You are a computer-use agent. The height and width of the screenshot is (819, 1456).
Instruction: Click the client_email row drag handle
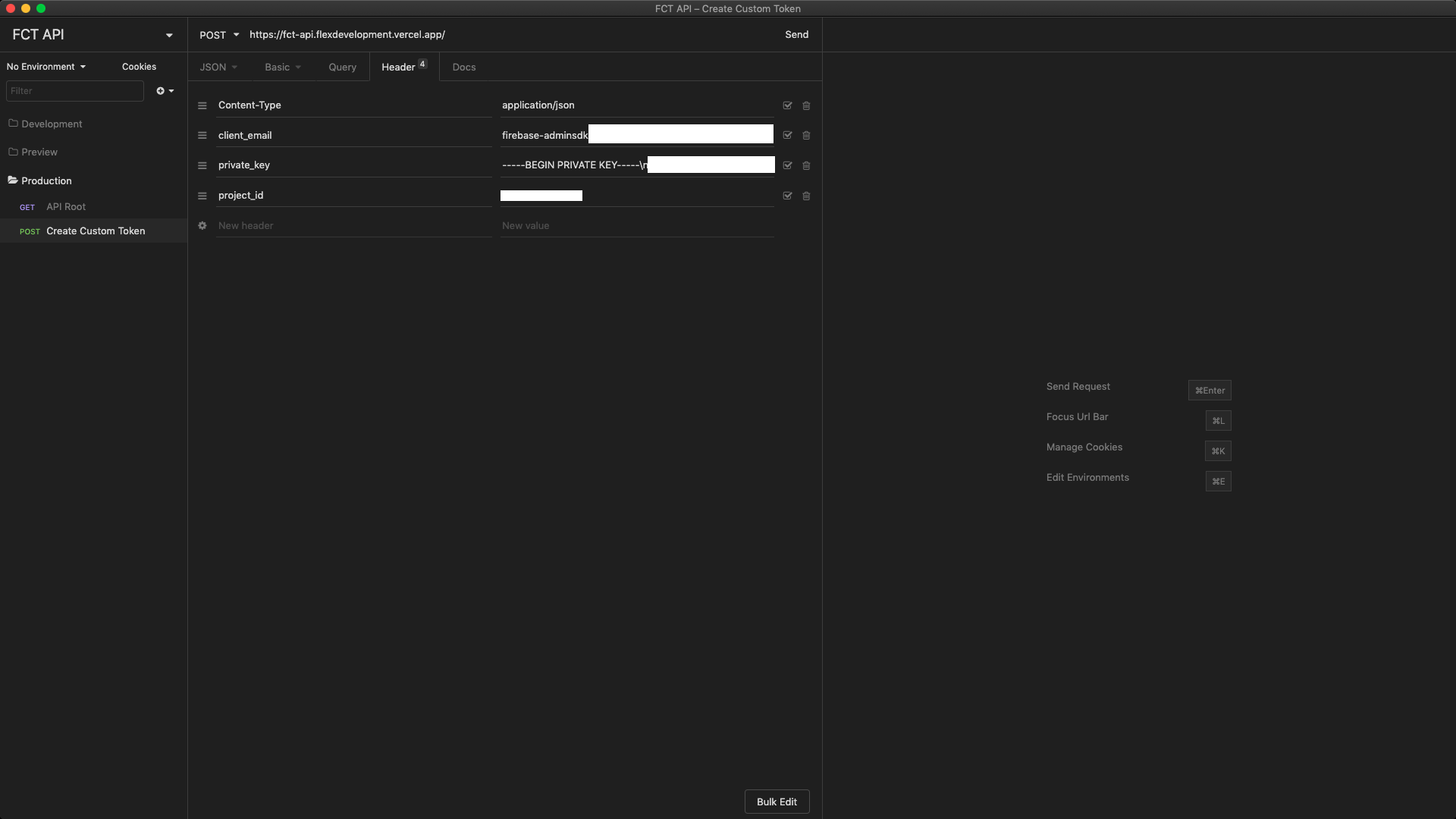coord(202,135)
